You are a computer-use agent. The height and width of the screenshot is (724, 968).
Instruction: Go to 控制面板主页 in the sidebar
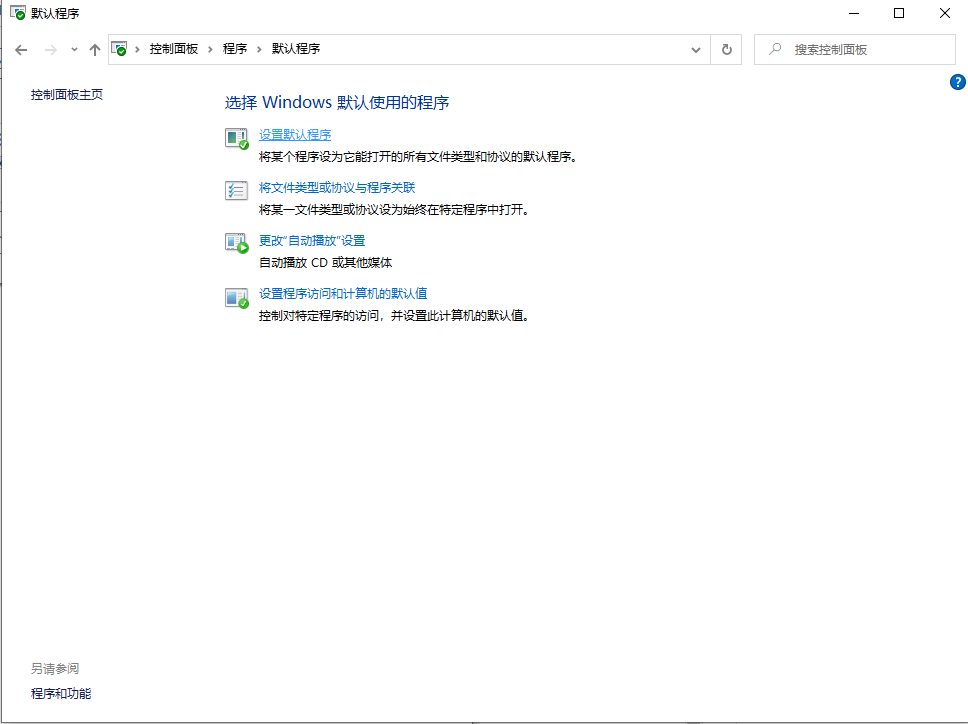67,95
